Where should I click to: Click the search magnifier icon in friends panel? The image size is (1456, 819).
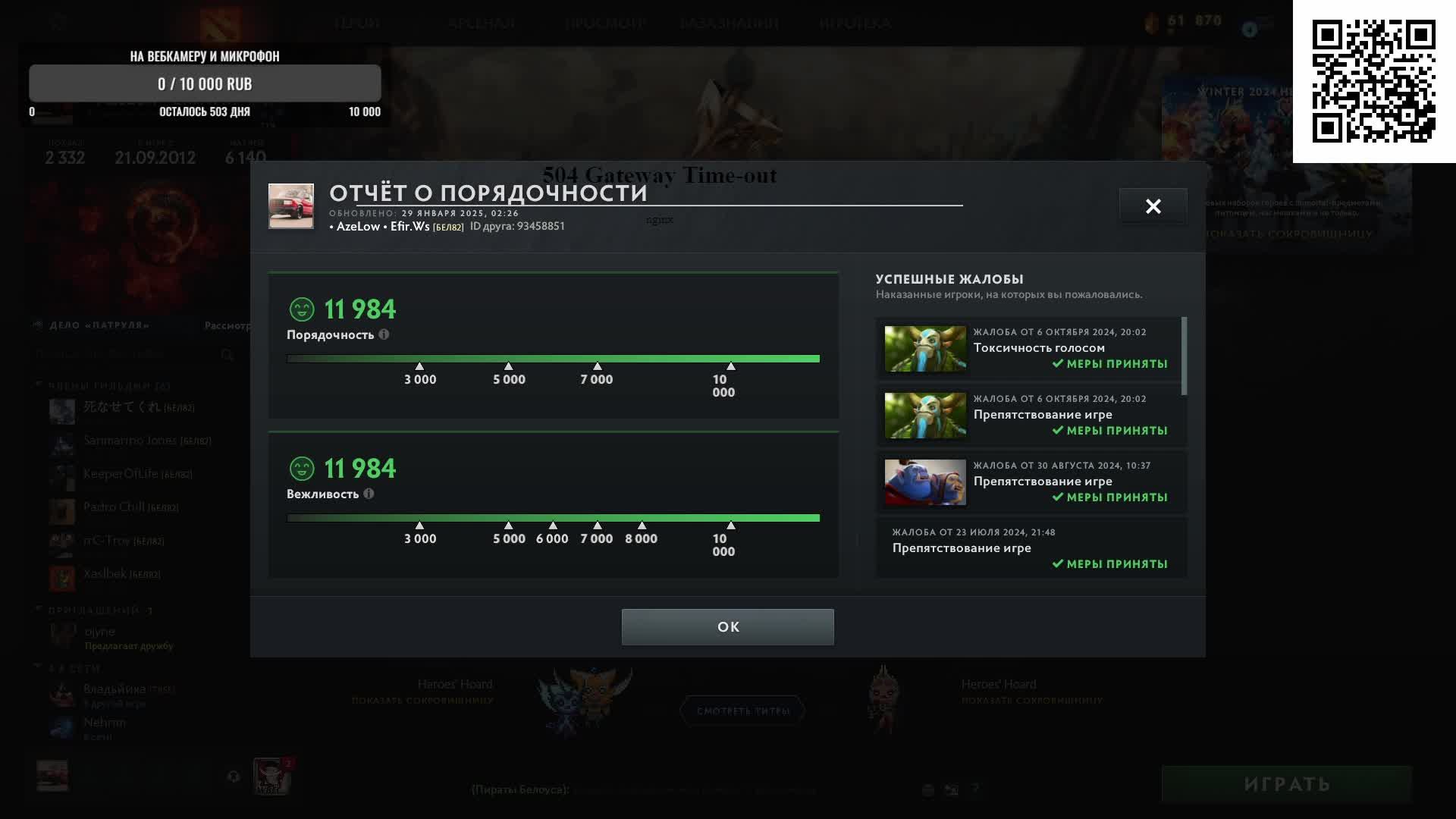227,355
